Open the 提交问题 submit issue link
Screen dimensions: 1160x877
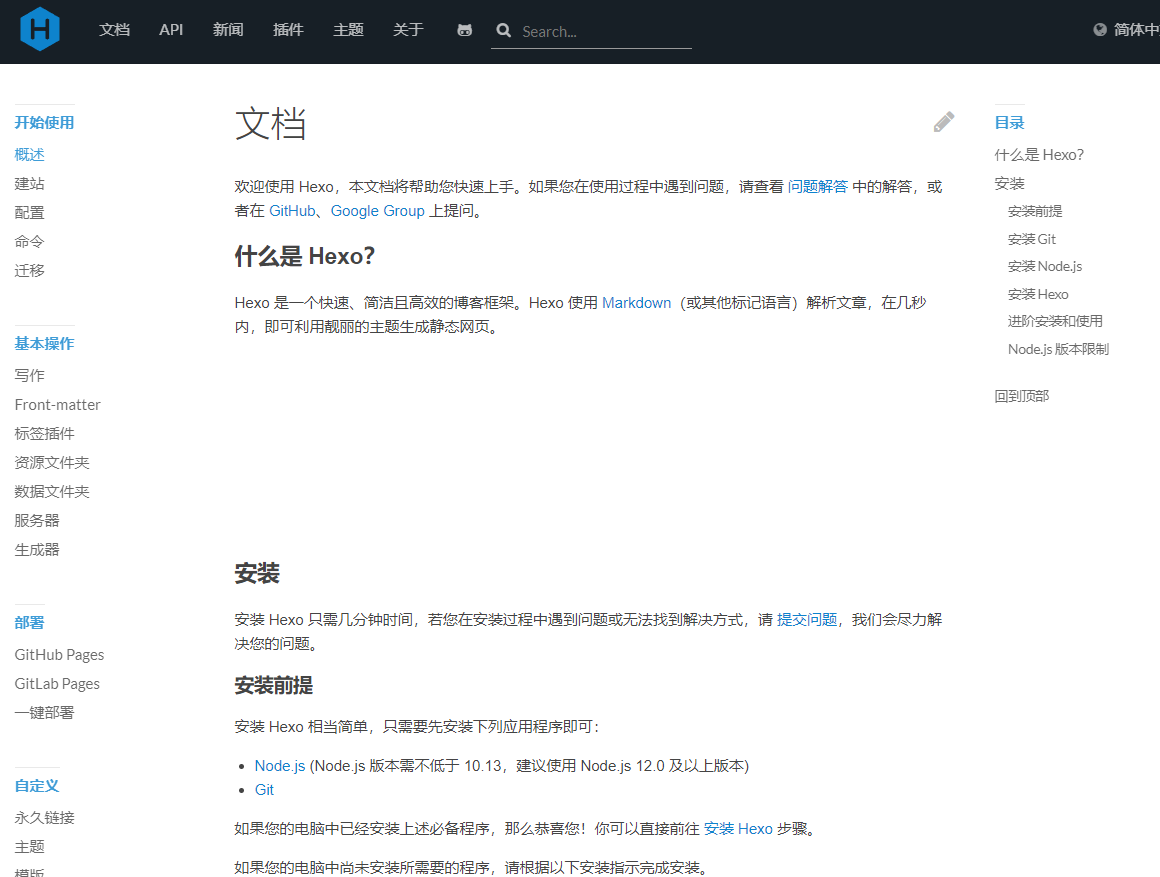coord(807,619)
